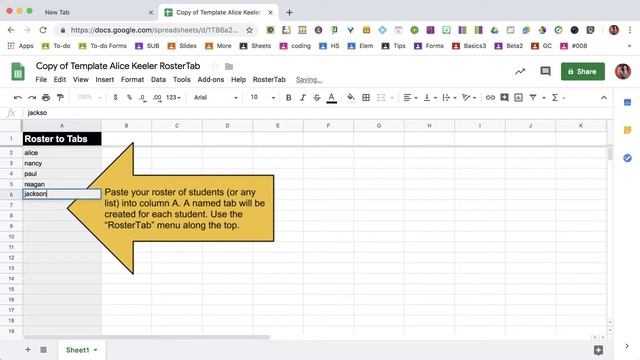Open the font size 10 dropdown
This screenshot has width=640, height=360.
point(262,98)
